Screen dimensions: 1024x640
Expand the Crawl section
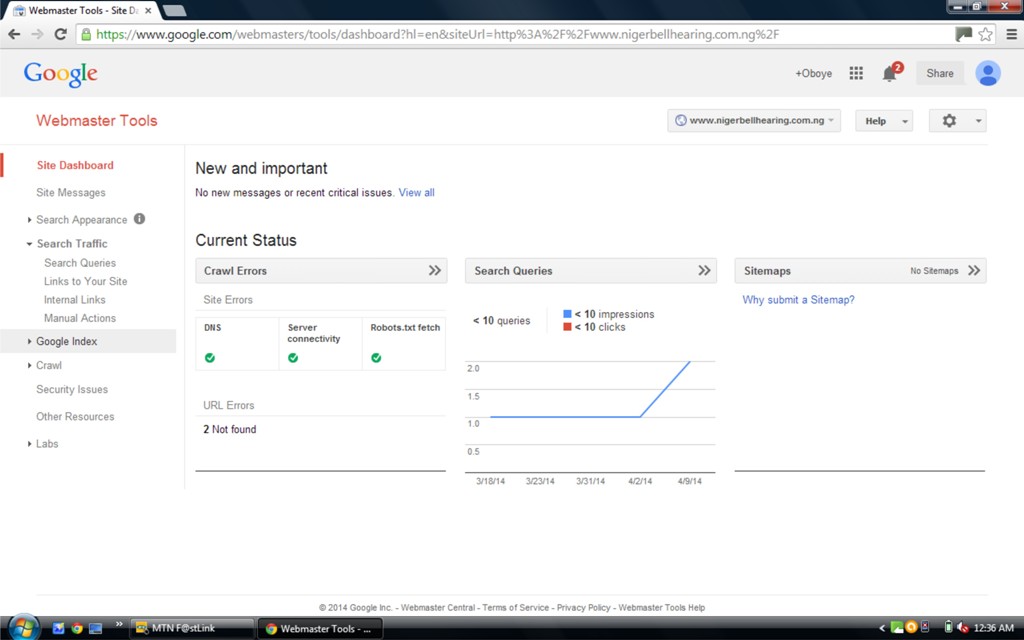pyautogui.click(x=29, y=365)
